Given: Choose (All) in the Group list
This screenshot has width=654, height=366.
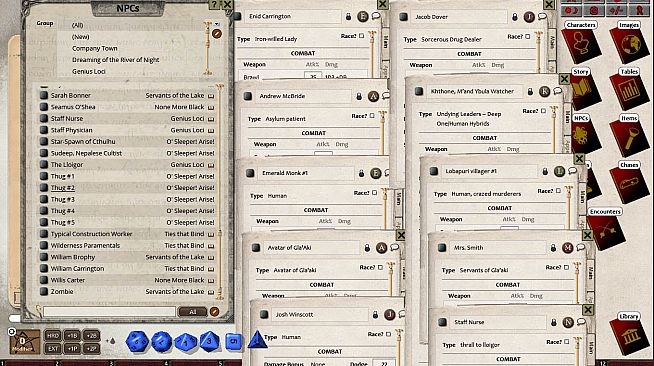Looking at the screenshot, I should tap(78, 25).
